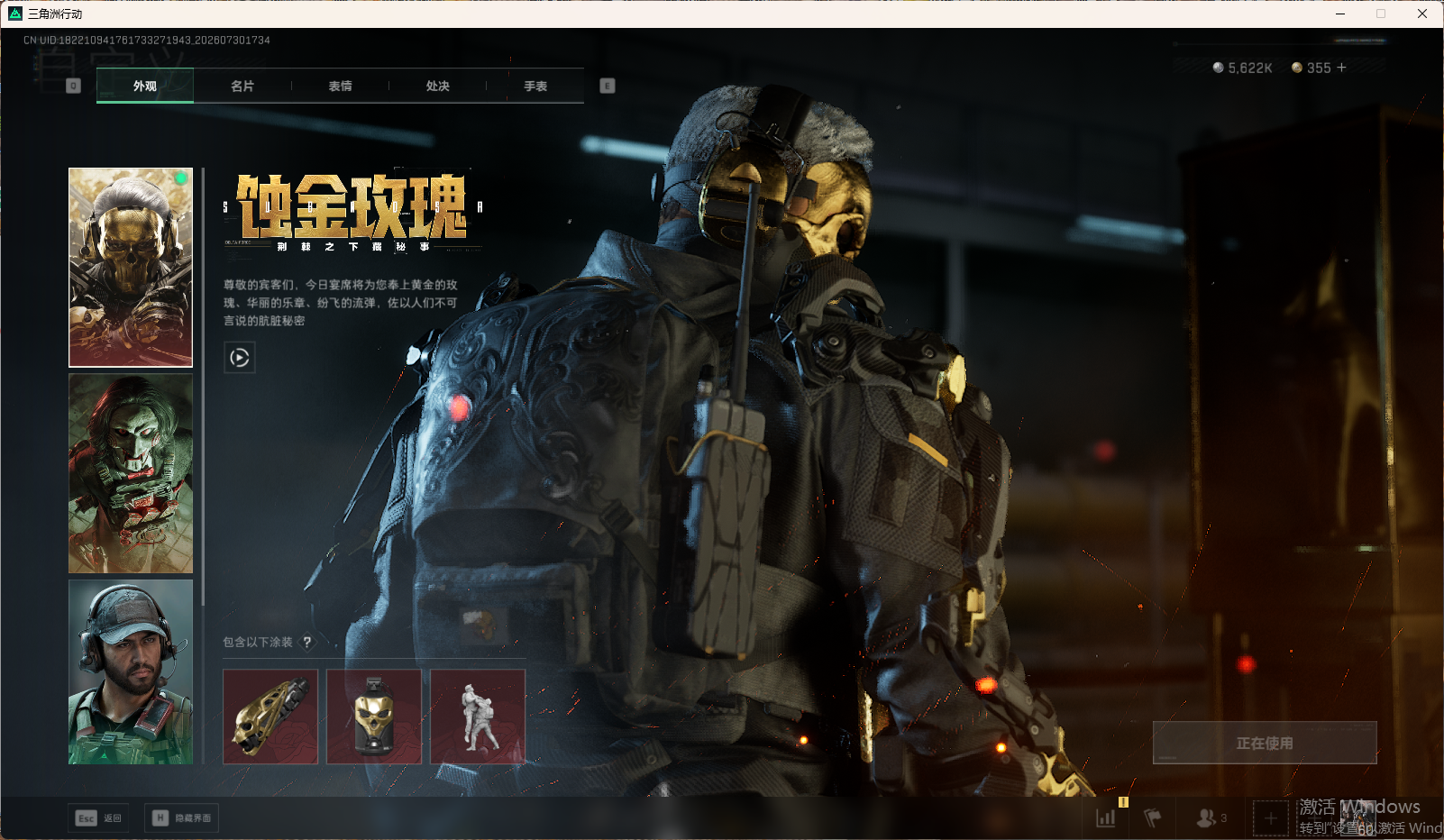View the gold skull mask charm item
The width and height of the screenshot is (1444, 840).
click(x=374, y=717)
